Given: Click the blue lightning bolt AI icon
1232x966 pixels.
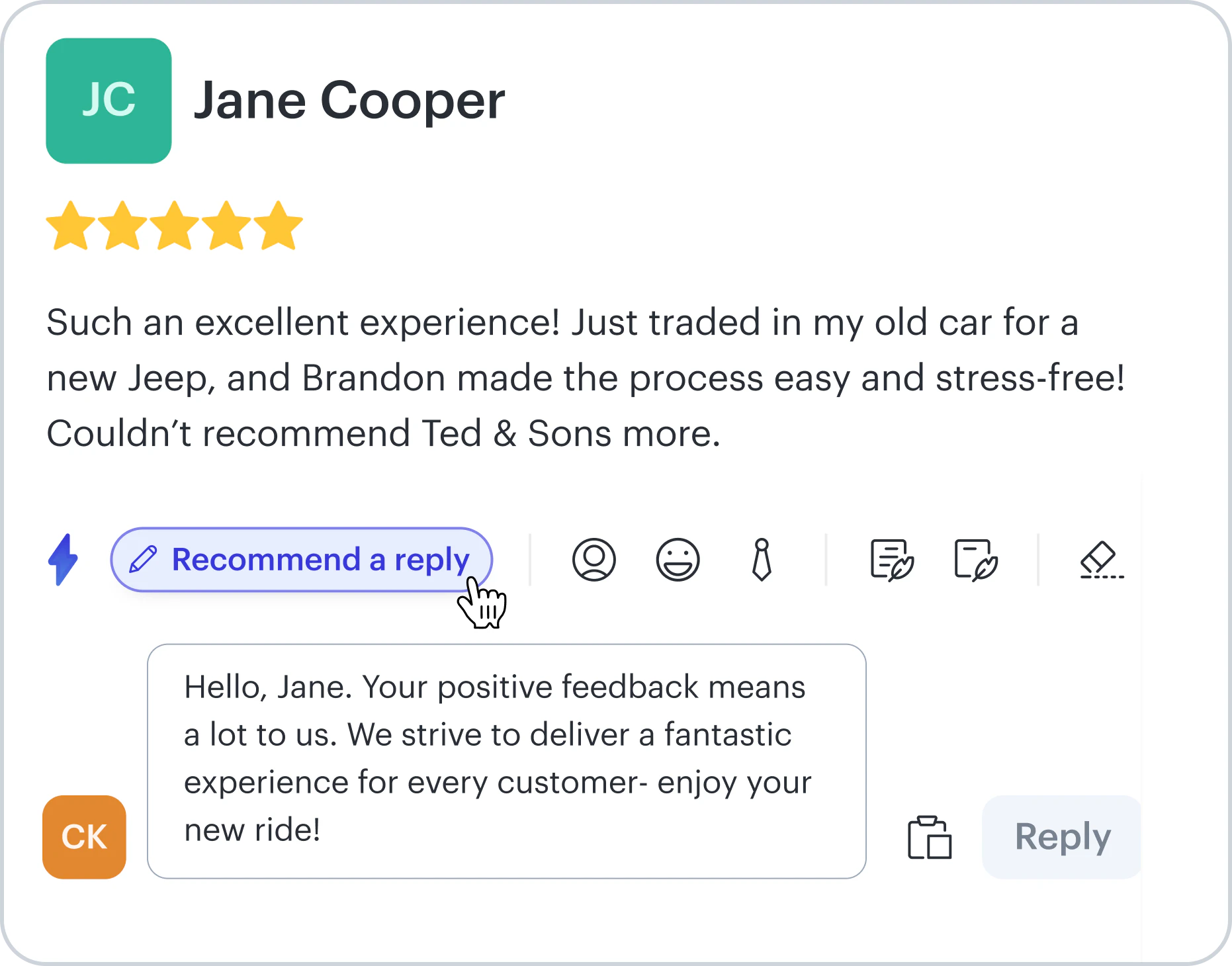Looking at the screenshot, I should 63,559.
